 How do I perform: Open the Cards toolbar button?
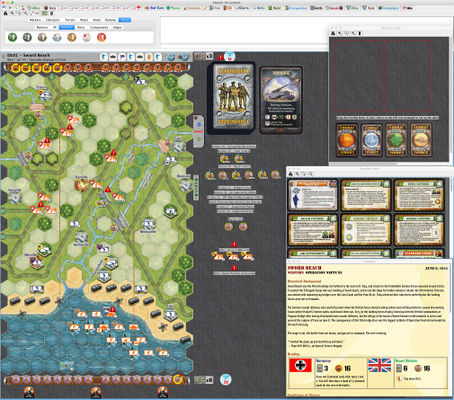click(317, 8)
